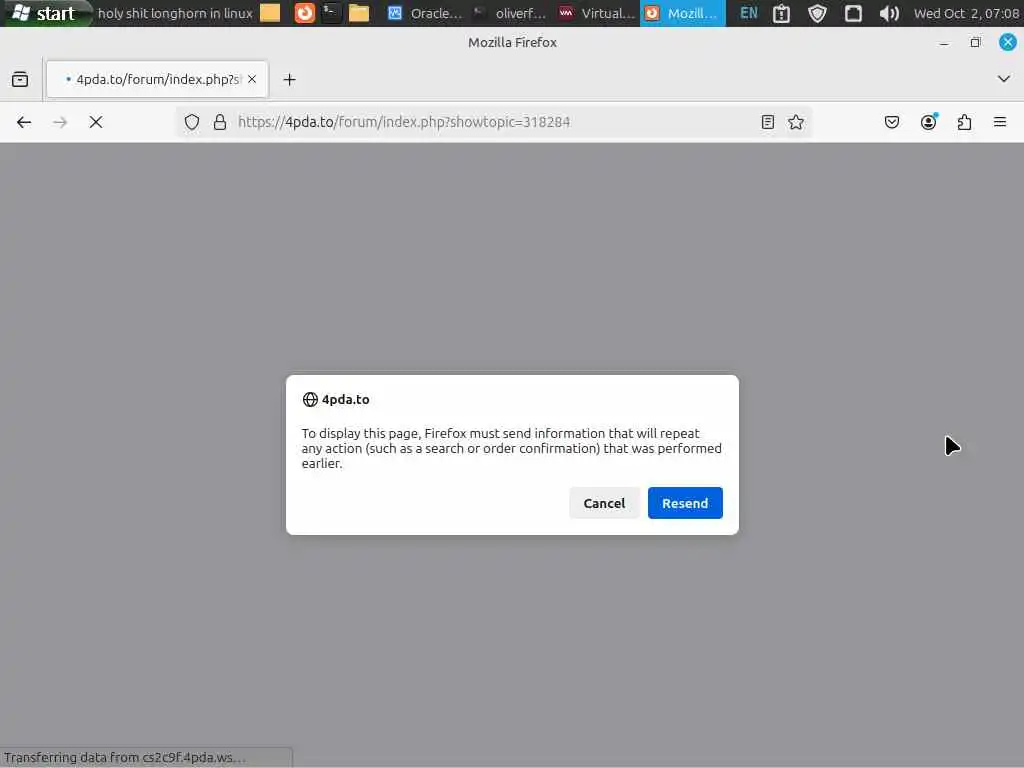
Task: Open the clipboard manager tray icon
Action: click(781, 13)
